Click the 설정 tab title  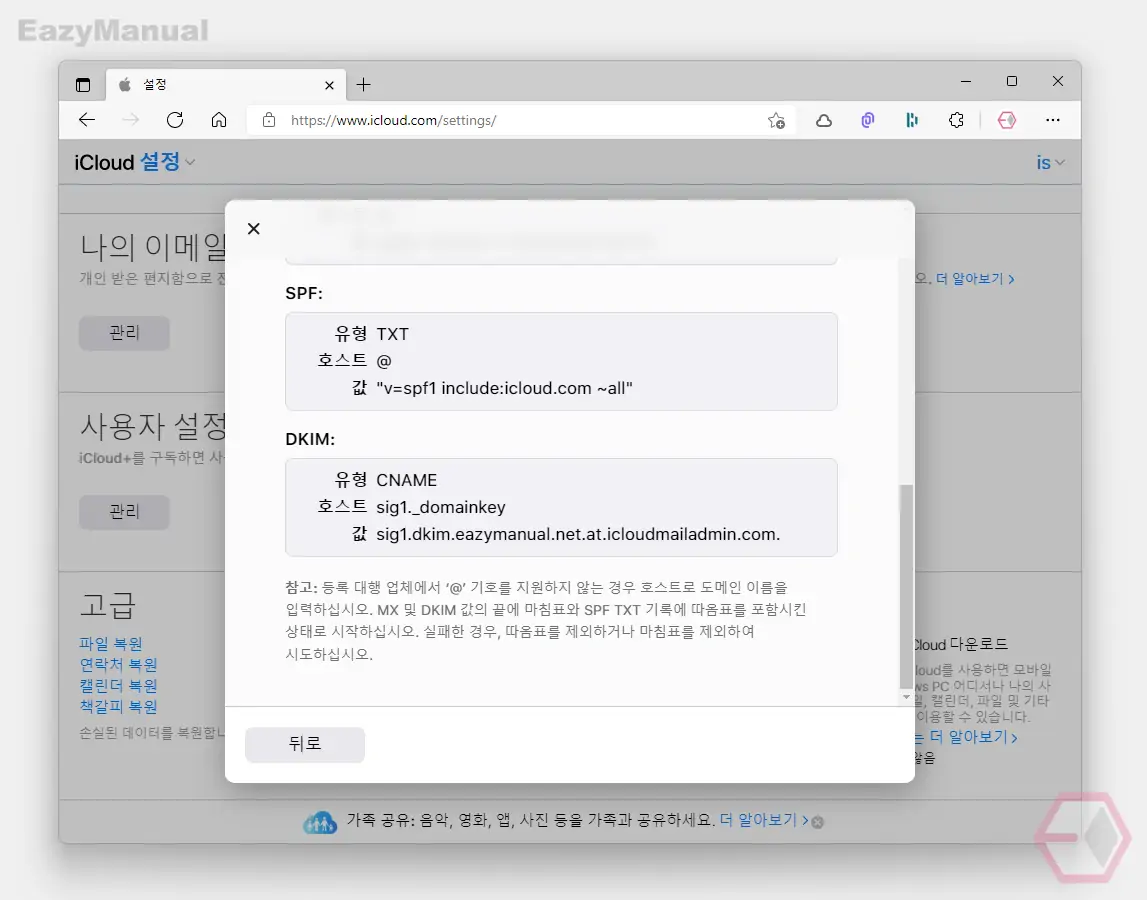[x=155, y=85]
